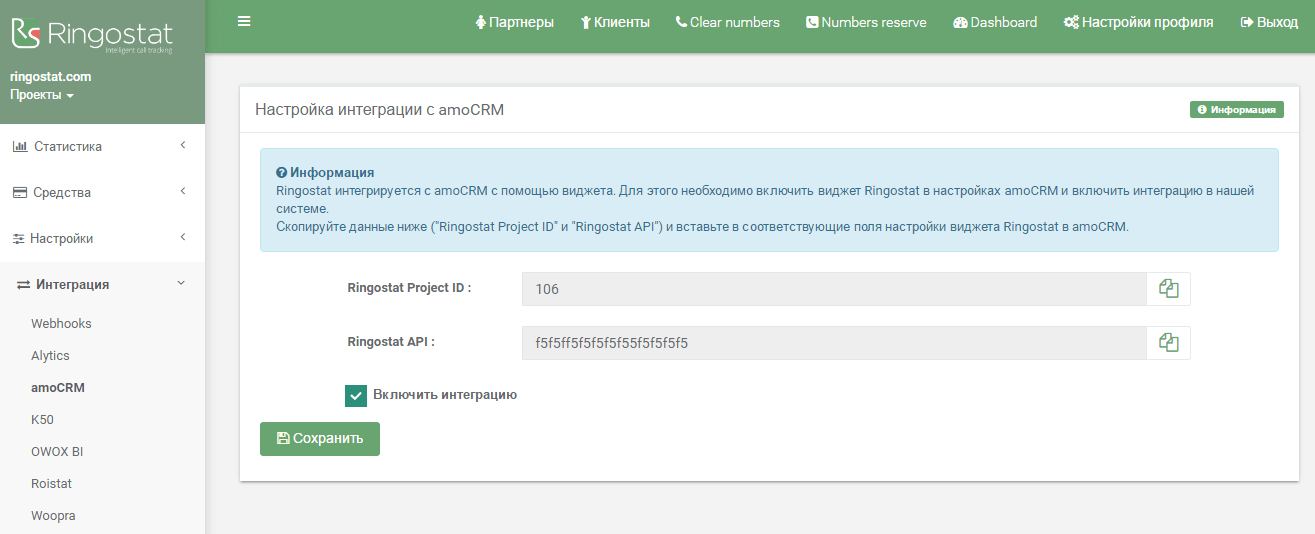The height and width of the screenshot is (534, 1315).
Task: Click the ringostat.com account name
Action: (50, 76)
